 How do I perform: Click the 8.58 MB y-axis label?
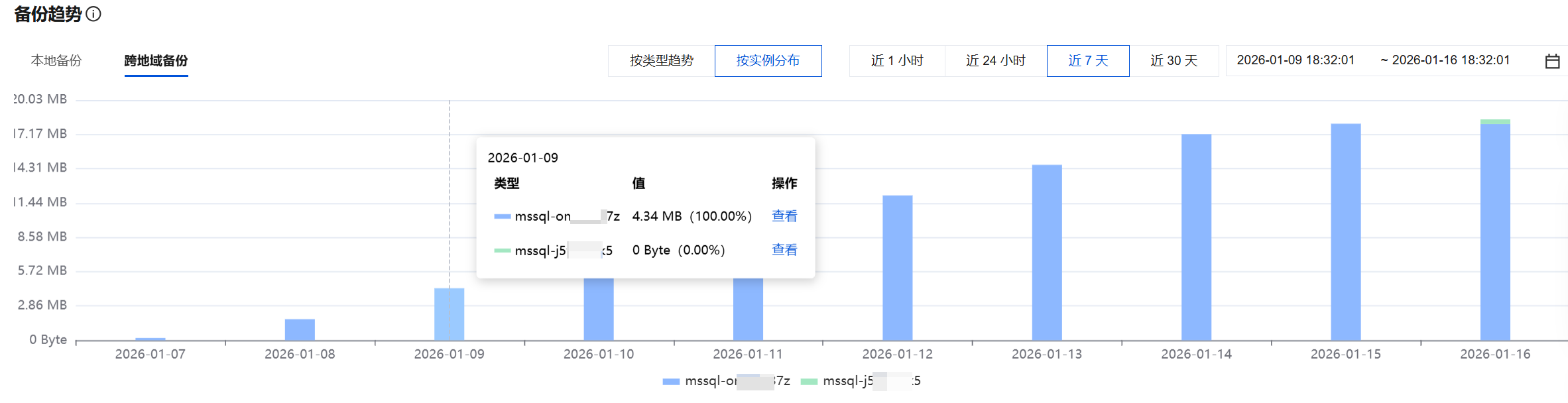[42, 237]
